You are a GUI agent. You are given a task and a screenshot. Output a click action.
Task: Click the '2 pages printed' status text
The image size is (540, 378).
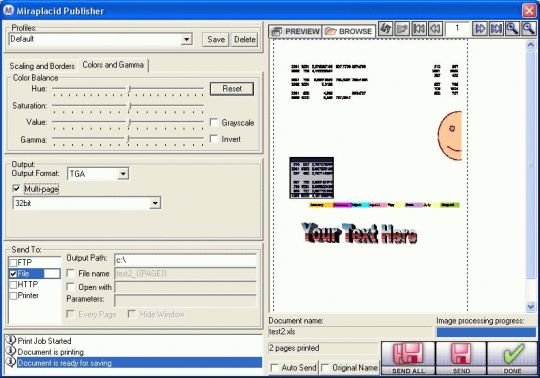pyautogui.click(x=294, y=348)
